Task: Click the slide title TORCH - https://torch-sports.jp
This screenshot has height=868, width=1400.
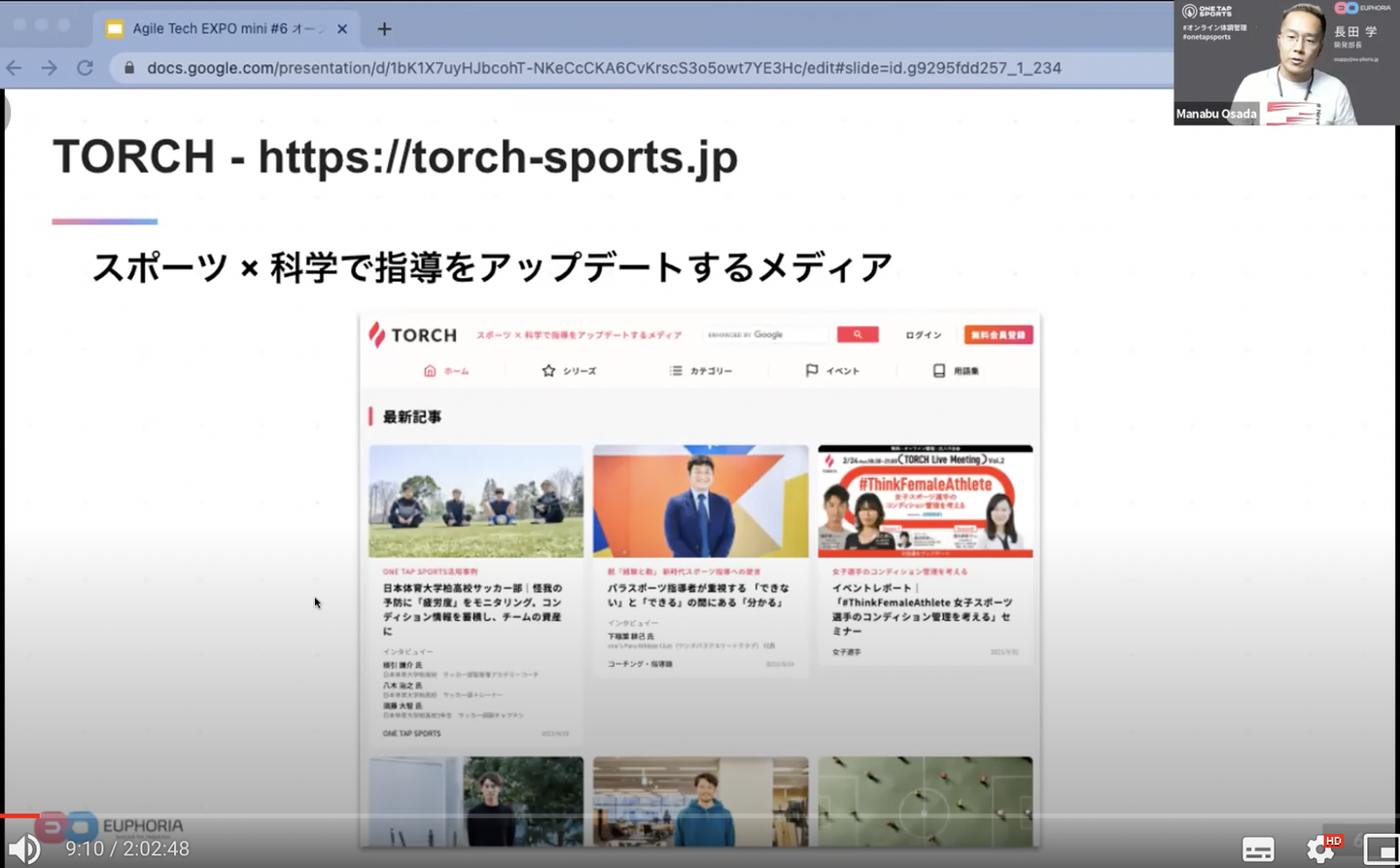Action: click(x=395, y=157)
